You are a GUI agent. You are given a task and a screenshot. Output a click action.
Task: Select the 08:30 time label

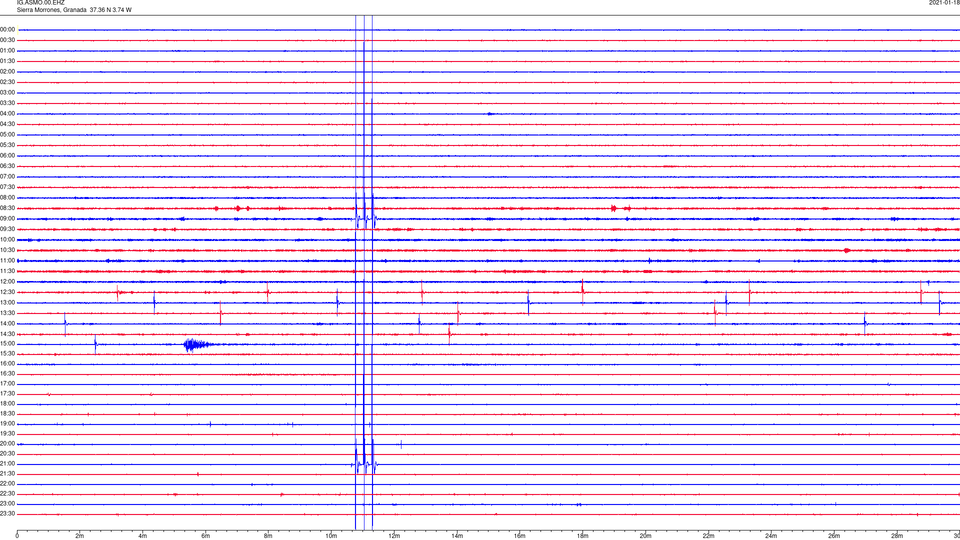8,208
